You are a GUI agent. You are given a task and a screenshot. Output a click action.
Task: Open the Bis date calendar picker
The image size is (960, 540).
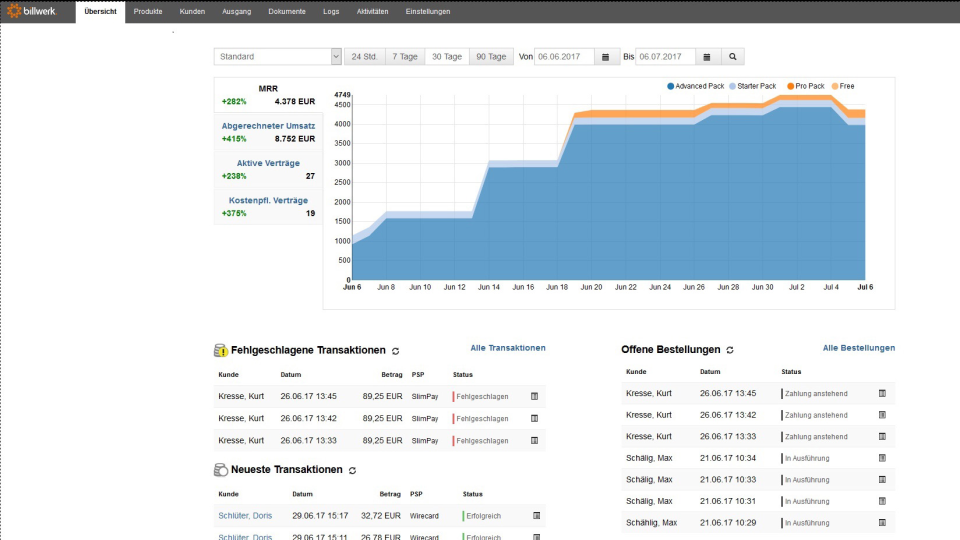(x=707, y=57)
